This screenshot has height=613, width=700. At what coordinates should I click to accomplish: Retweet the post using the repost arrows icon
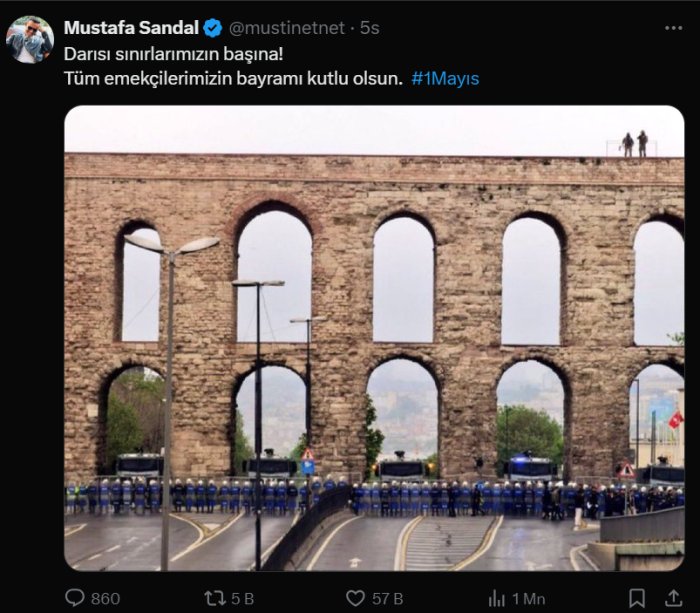pyautogui.click(x=215, y=598)
